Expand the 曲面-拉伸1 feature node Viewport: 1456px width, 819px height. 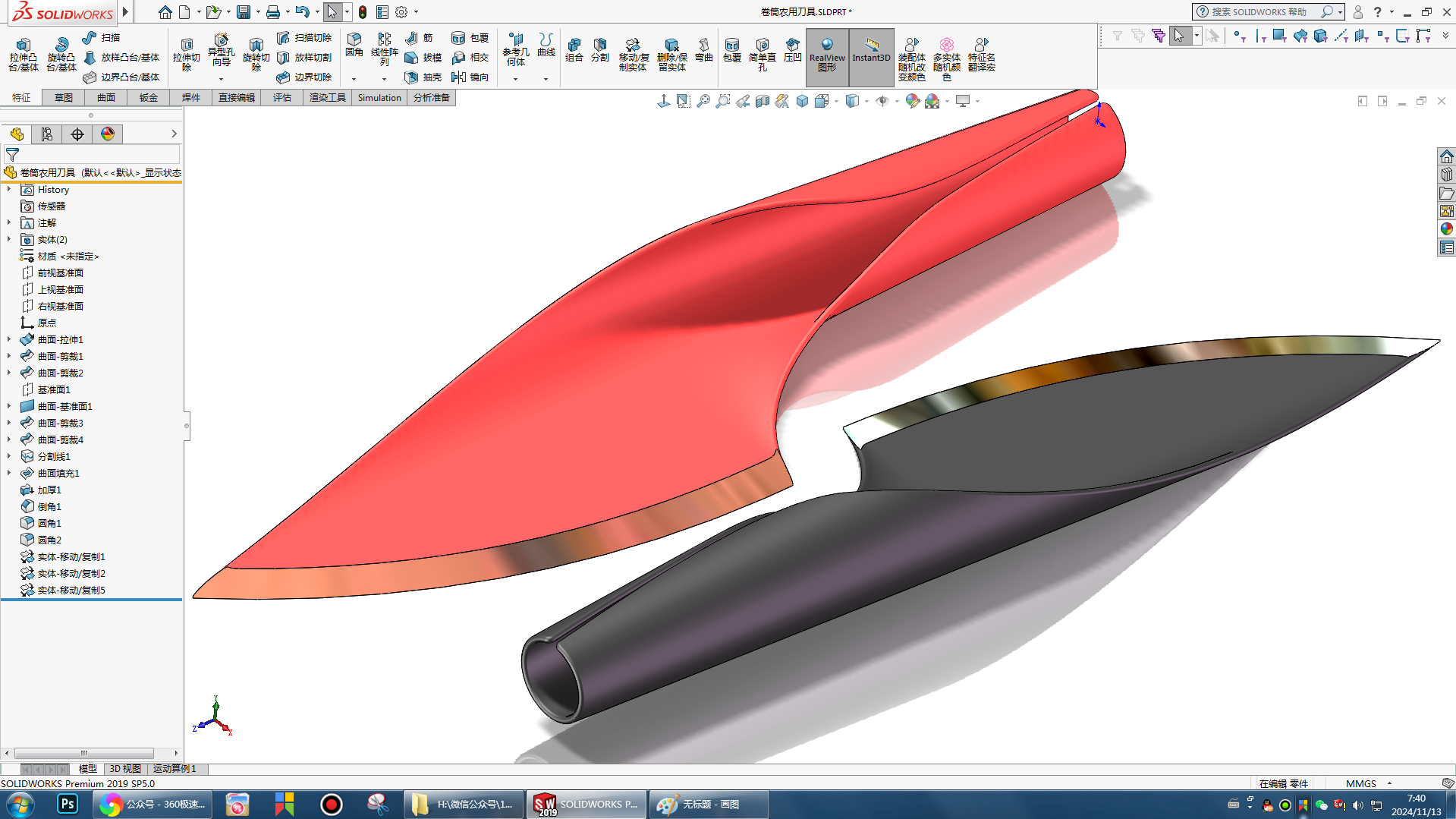9,340
